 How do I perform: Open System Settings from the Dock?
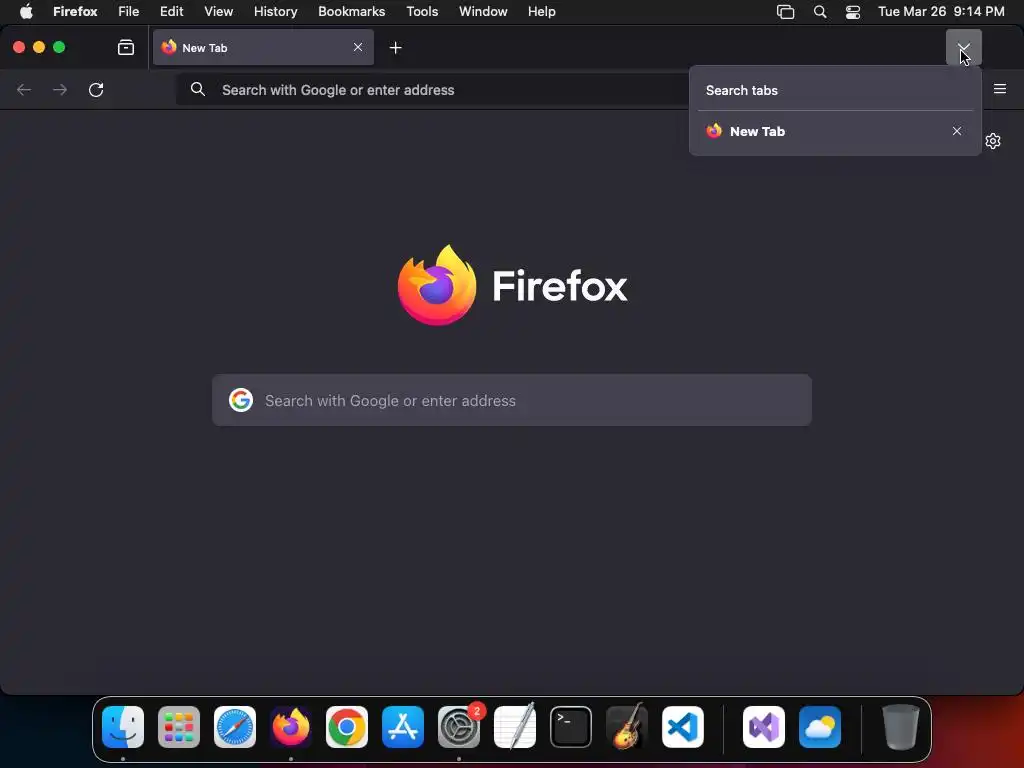click(x=459, y=727)
